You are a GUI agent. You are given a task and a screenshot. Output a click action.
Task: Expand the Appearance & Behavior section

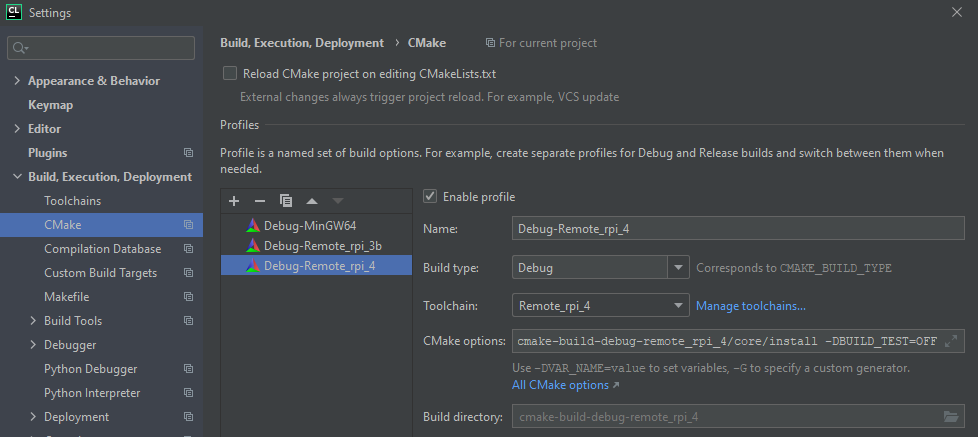pos(17,81)
